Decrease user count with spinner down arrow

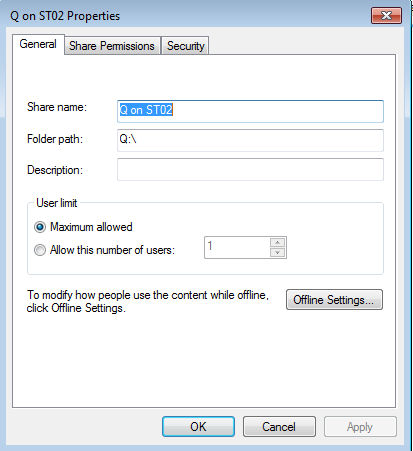[277, 253]
